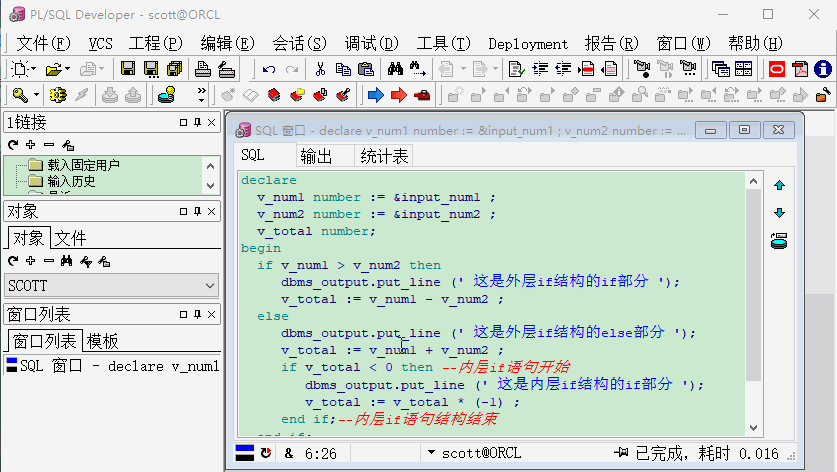Click the folder with wrench icon

coord(823,95)
